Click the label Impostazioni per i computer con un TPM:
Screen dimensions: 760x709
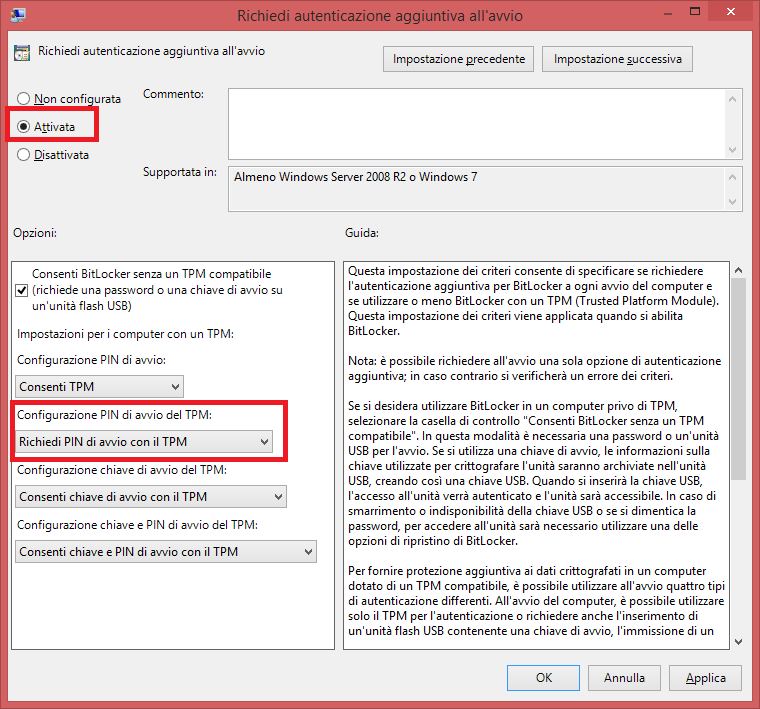pyautogui.click(x=126, y=334)
